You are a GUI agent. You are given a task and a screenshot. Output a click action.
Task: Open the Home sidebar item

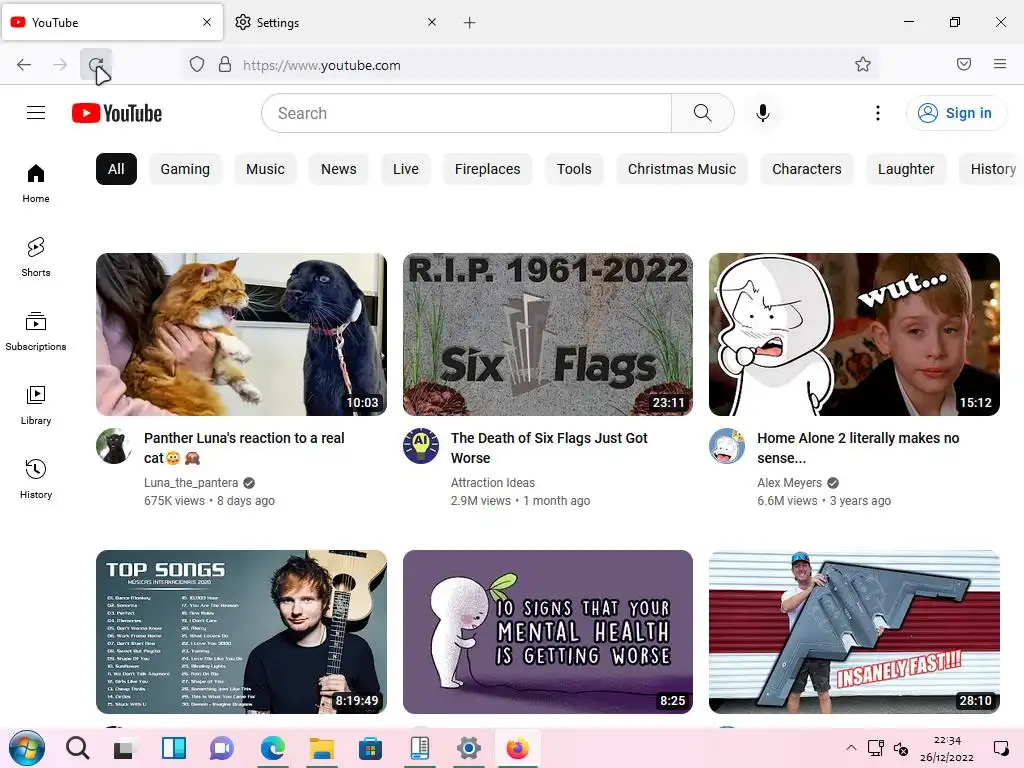pos(36,184)
